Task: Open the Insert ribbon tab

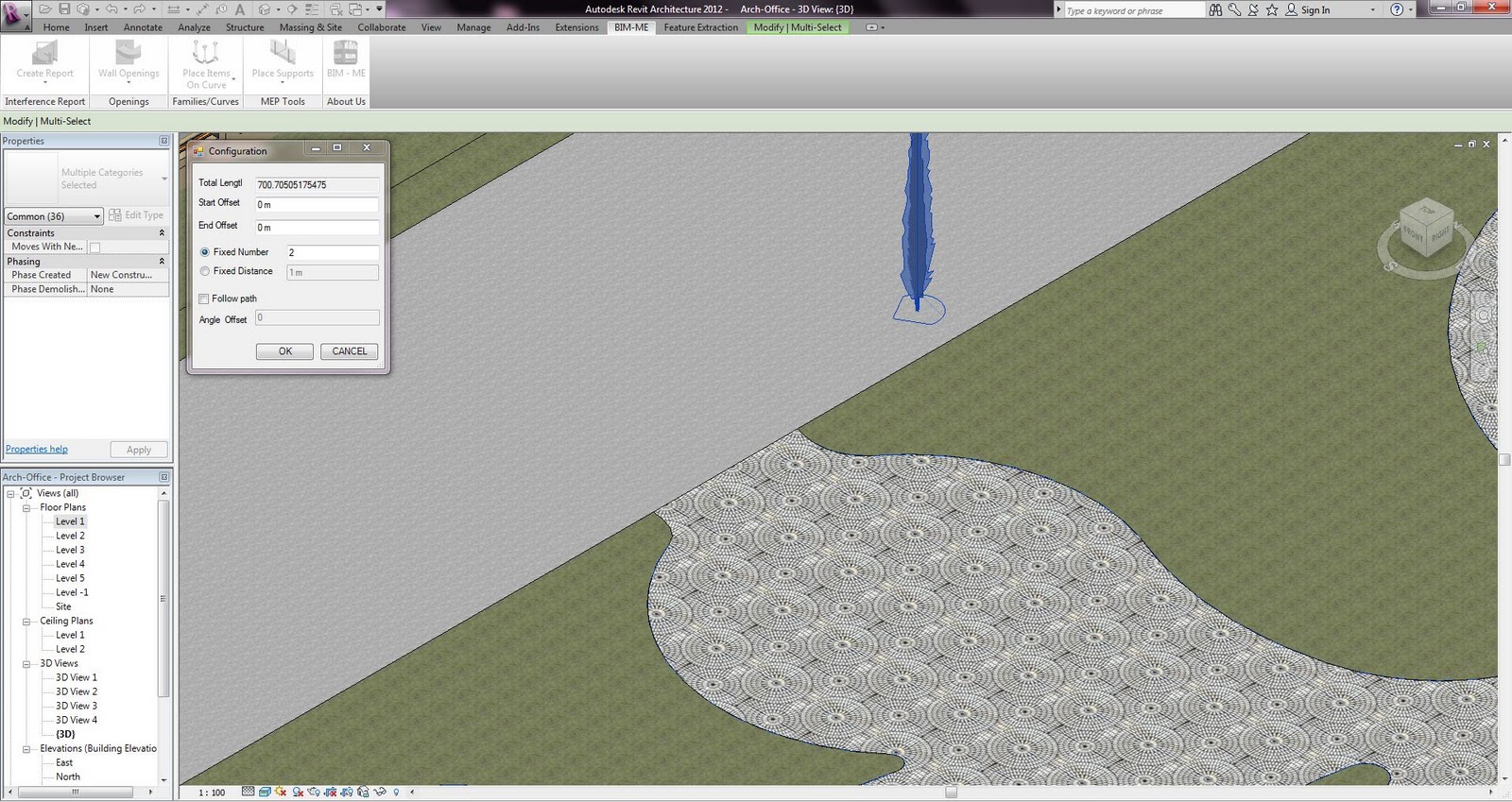Action: pyautogui.click(x=96, y=27)
